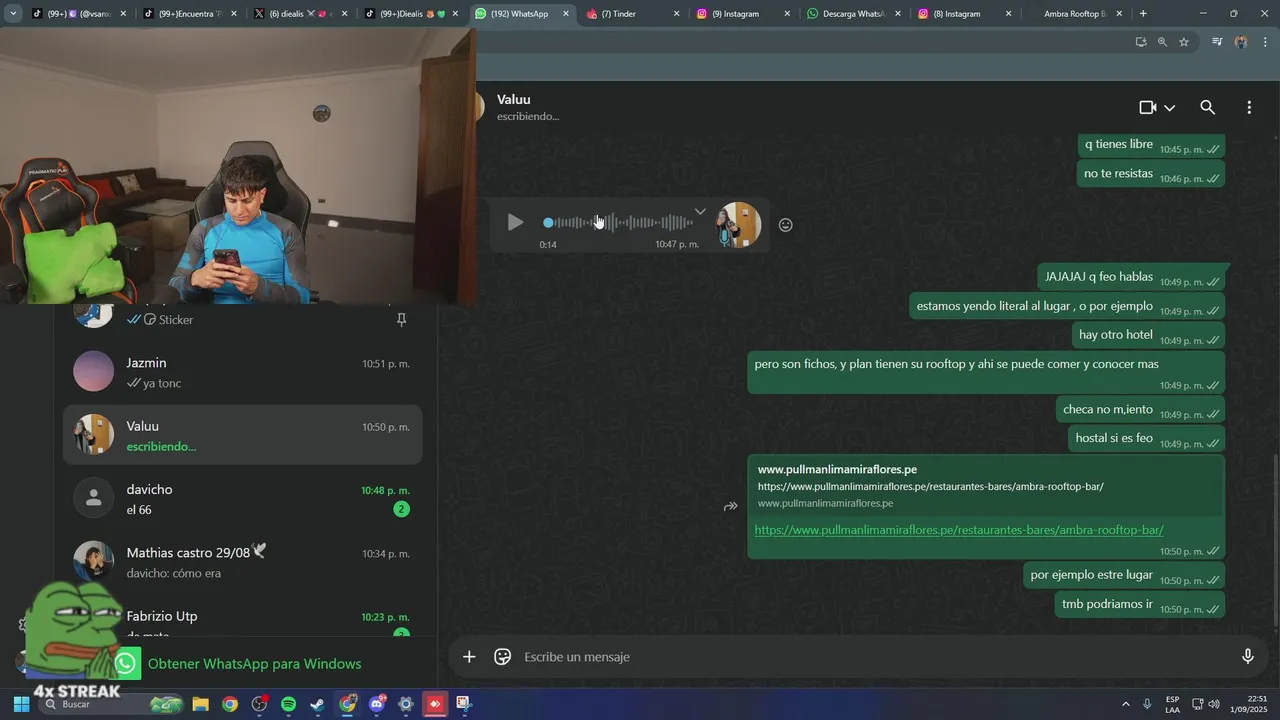Open Mathias castro 29/08 chat
The height and width of the screenshot is (720, 1280).
[242, 562]
